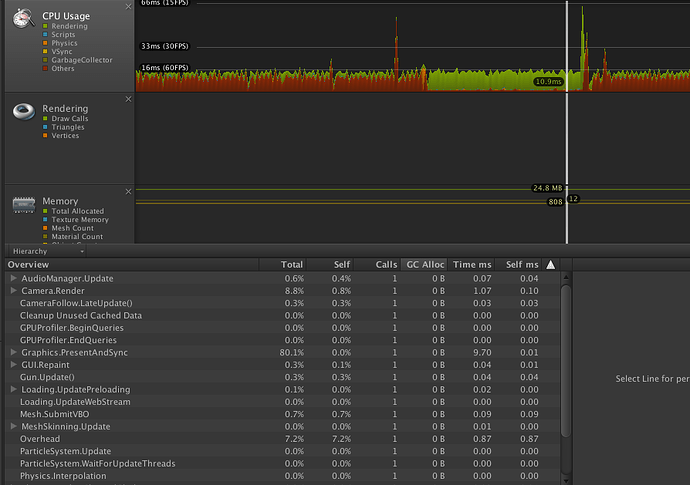The height and width of the screenshot is (485, 690).
Task: Click the 33ms (30FPS) chart label
Action: [x=165, y=46]
